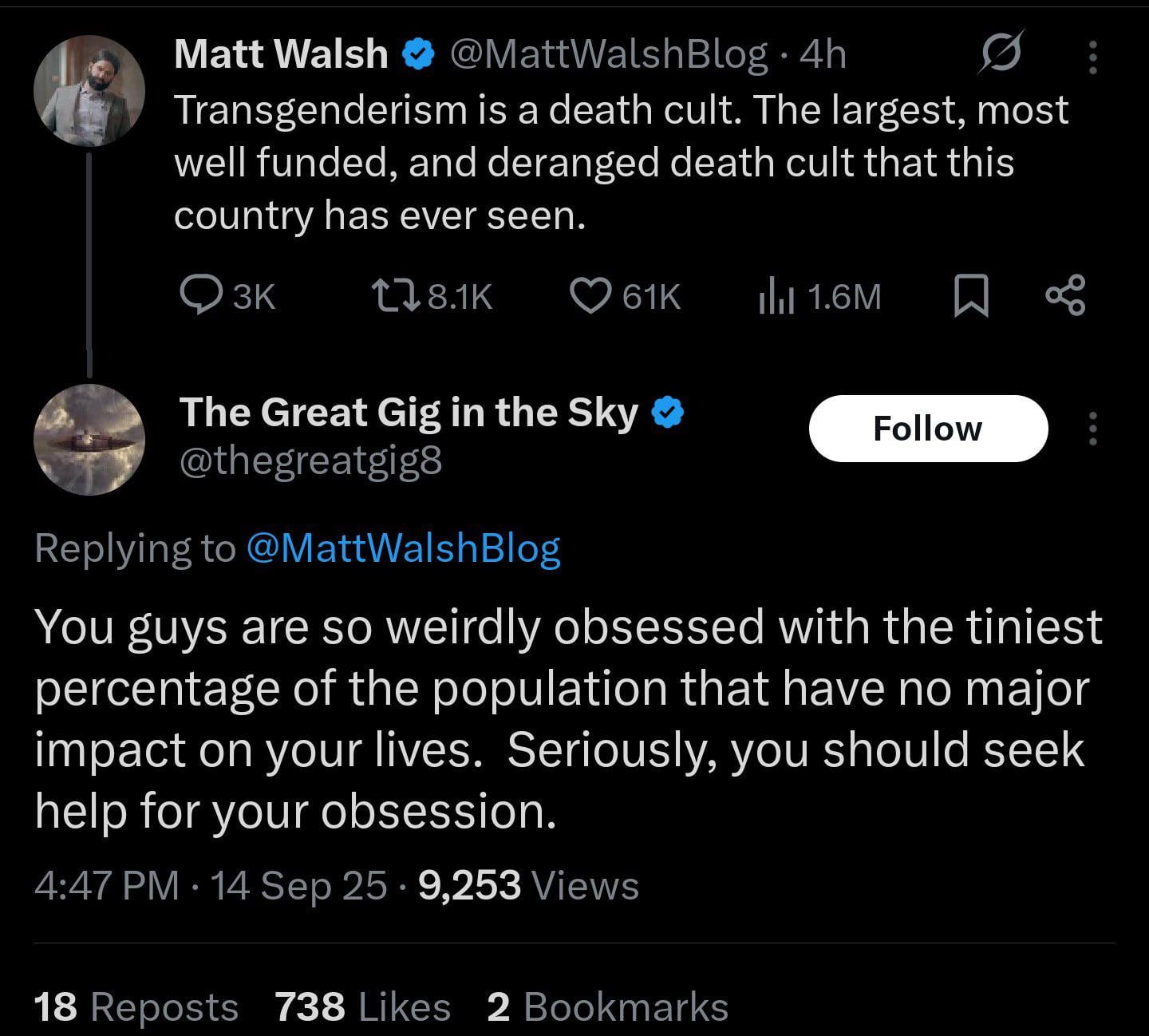This screenshot has width=1149, height=1036.
Task: Open the @MattWalshBlog mention link in reply
Action: (404, 548)
